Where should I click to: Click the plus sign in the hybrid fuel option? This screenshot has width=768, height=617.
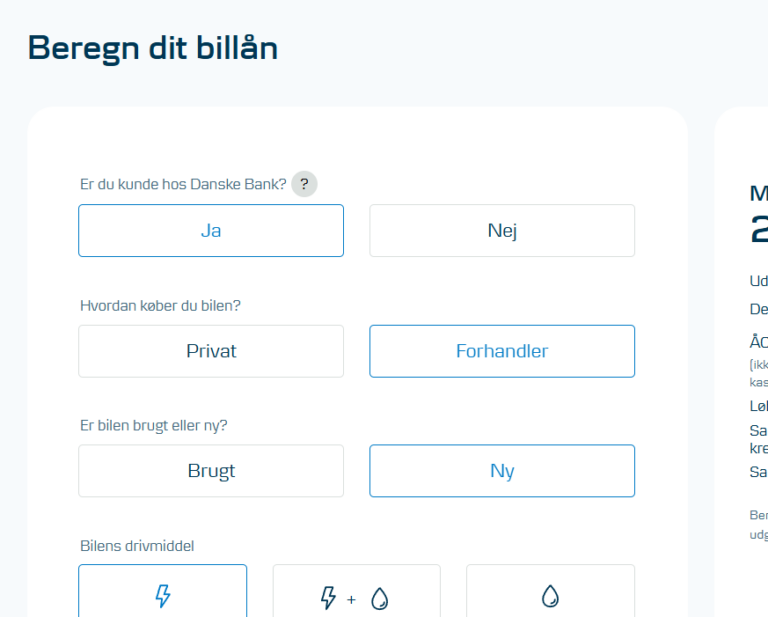click(x=351, y=600)
